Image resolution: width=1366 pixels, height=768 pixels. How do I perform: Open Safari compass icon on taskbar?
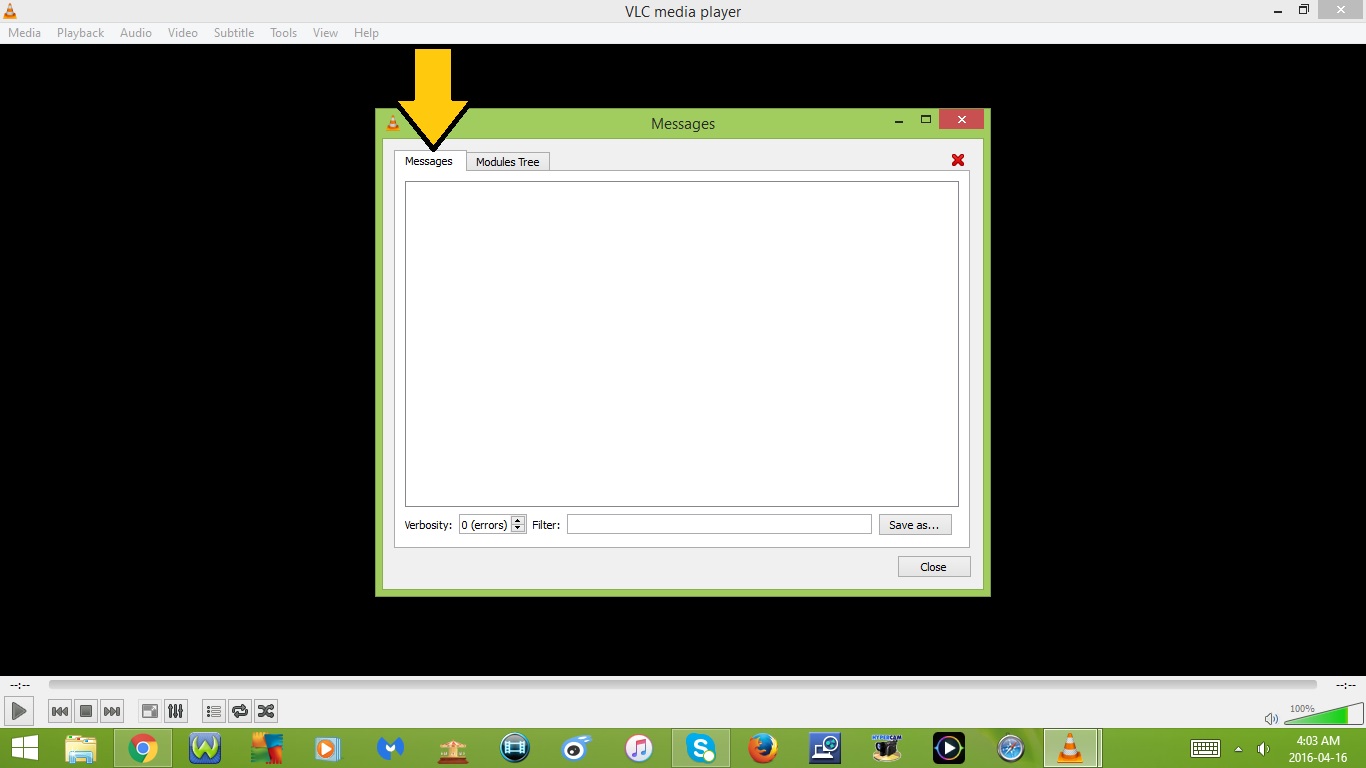click(x=1011, y=748)
